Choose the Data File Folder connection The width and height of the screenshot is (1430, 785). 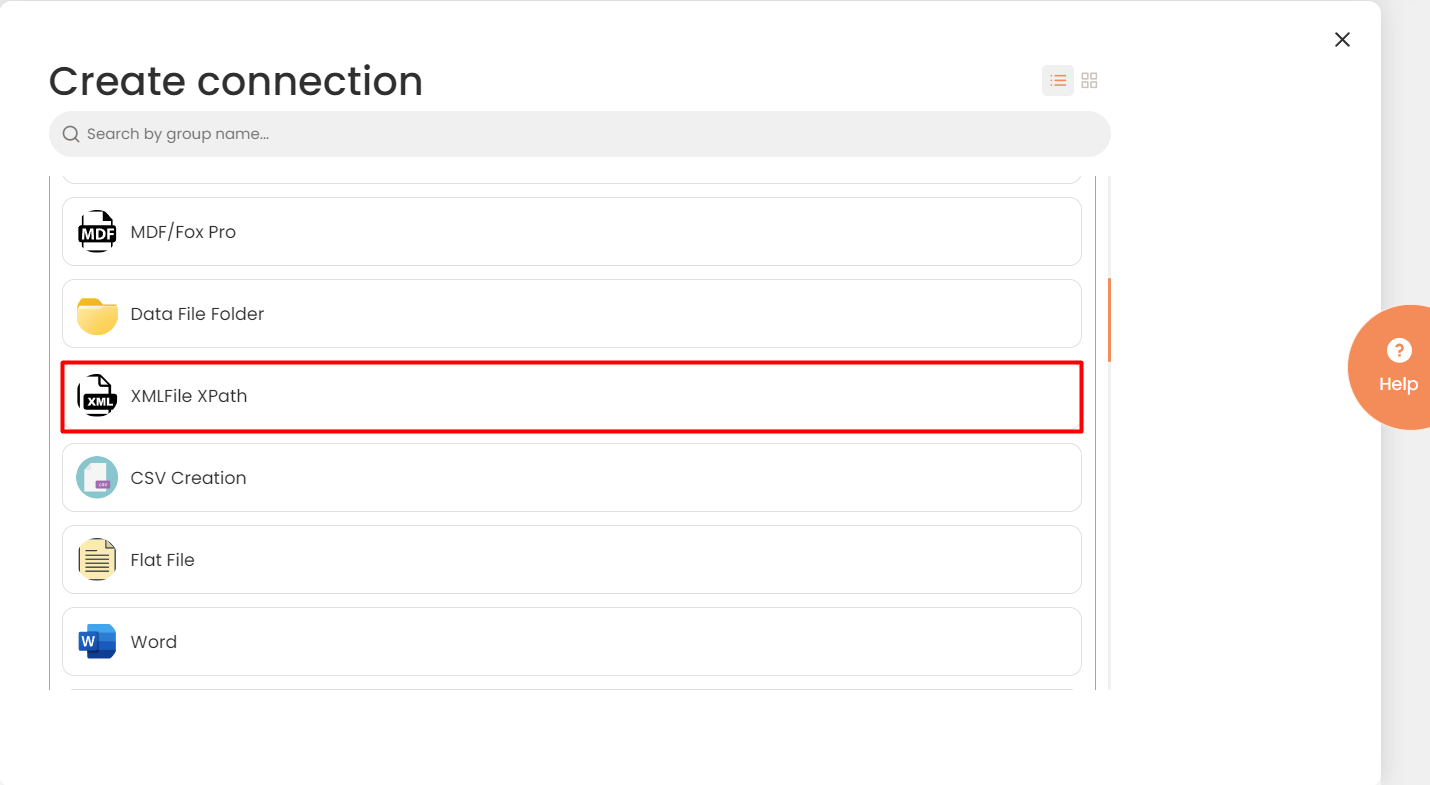(x=571, y=313)
